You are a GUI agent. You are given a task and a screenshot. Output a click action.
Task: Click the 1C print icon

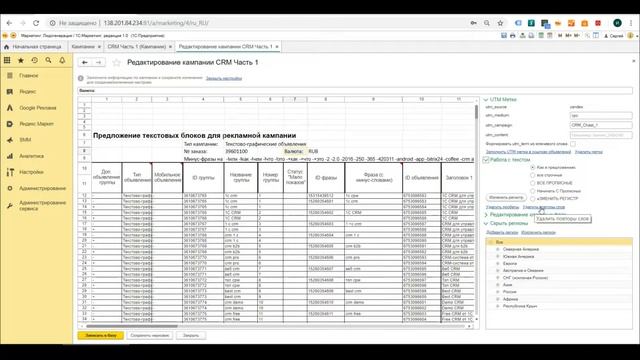(513, 36)
